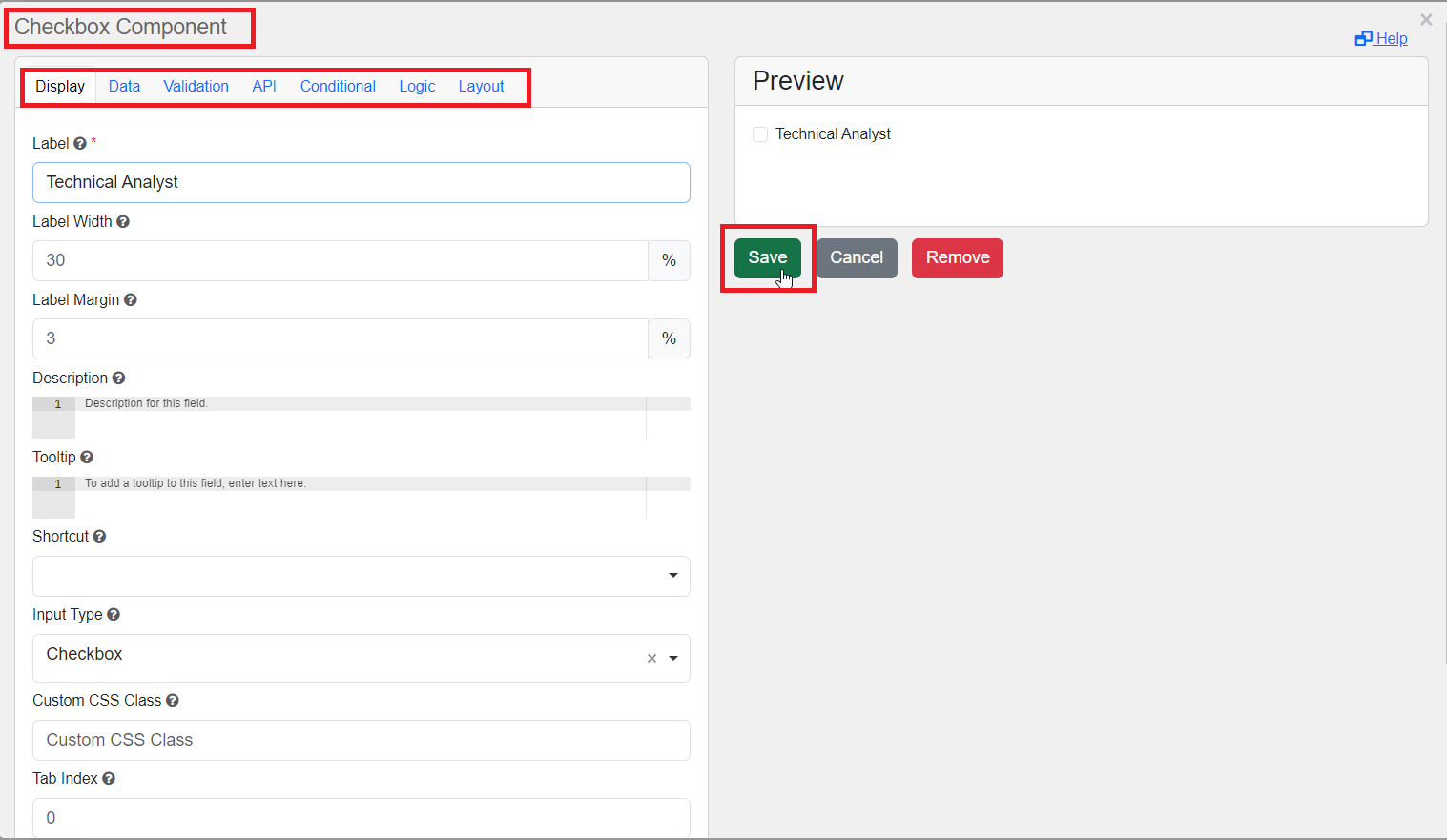The height and width of the screenshot is (840, 1447).
Task: Click into the Label Width field
Action: pyautogui.click(x=341, y=260)
